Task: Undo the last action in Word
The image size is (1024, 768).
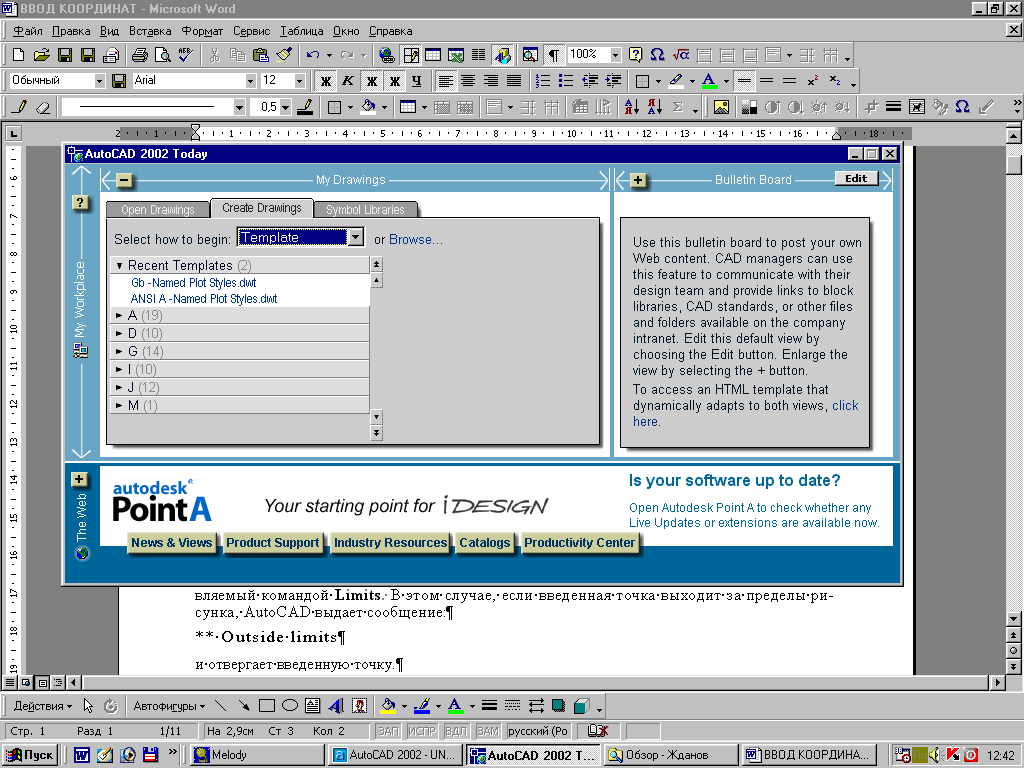Action: (x=313, y=56)
